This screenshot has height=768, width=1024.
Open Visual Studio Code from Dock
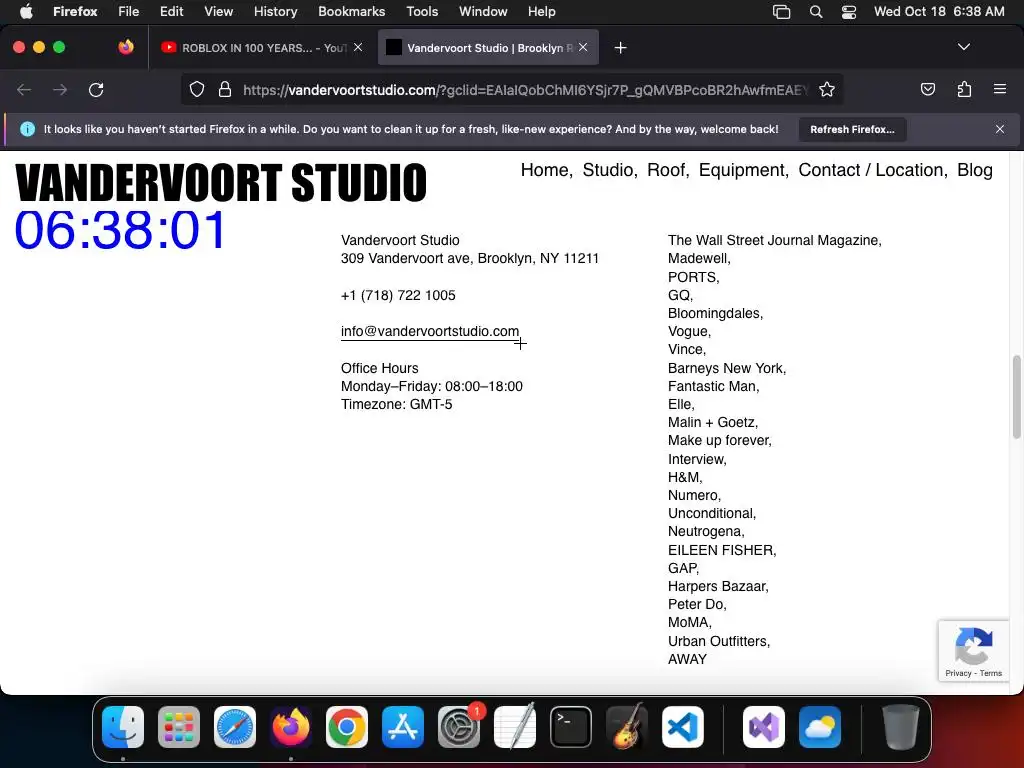[682, 727]
